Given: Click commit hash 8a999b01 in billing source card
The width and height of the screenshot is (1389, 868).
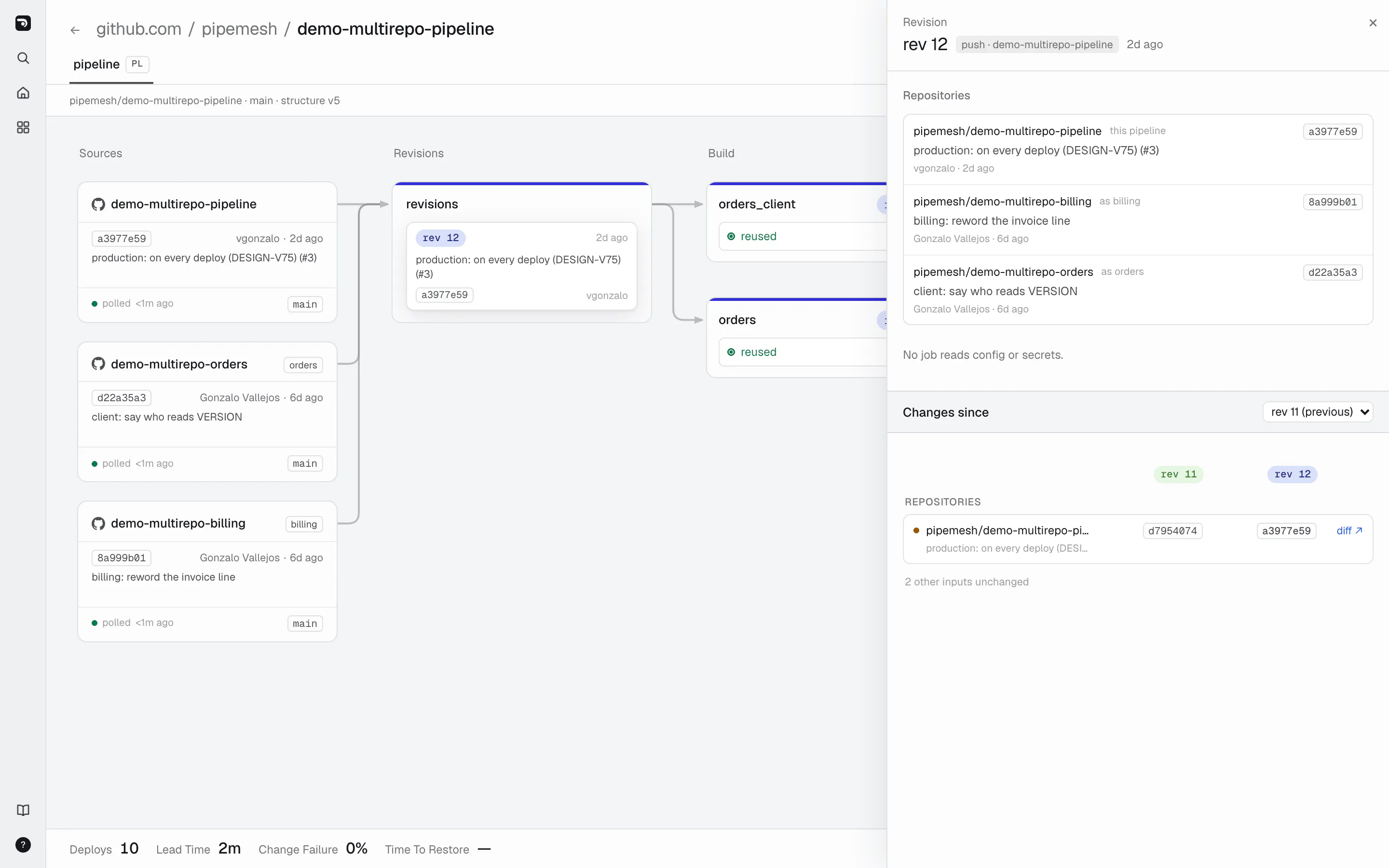Looking at the screenshot, I should click(x=122, y=558).
